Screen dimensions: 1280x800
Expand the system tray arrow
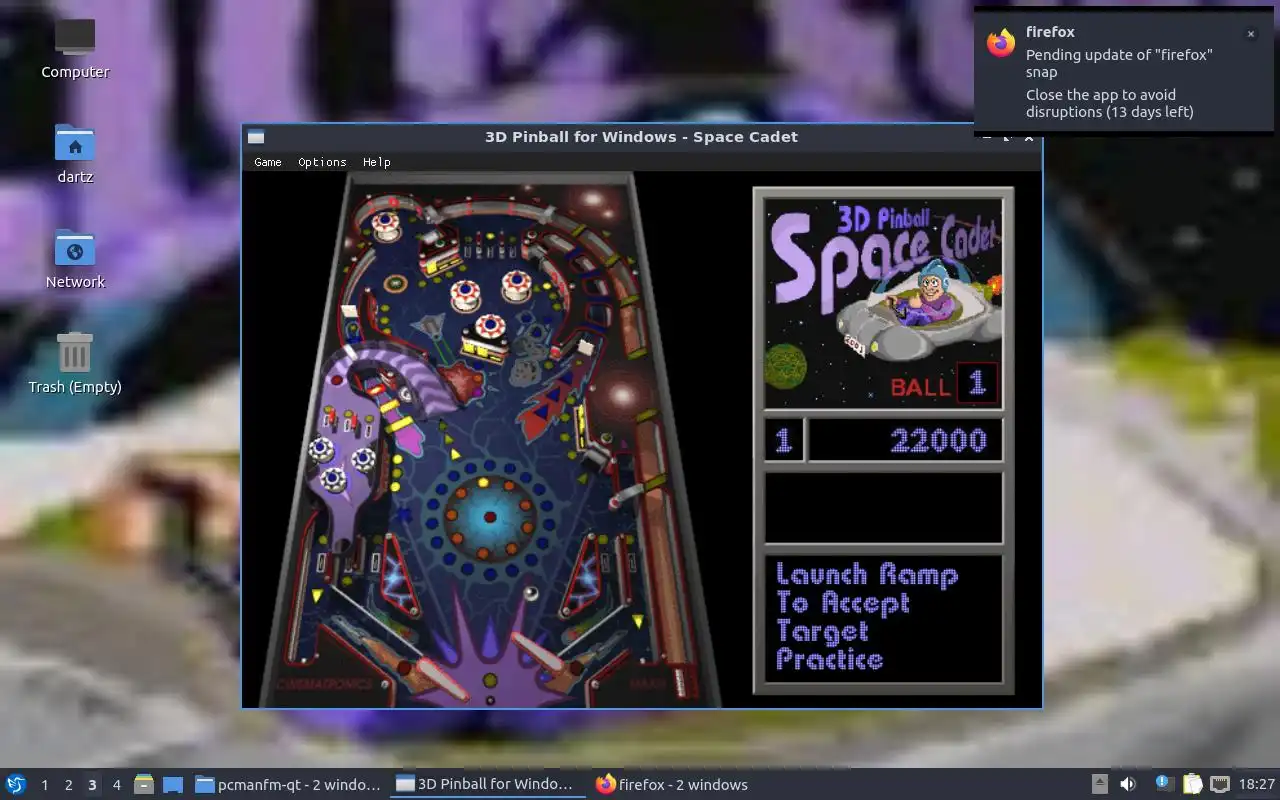tap(1100, 785)
